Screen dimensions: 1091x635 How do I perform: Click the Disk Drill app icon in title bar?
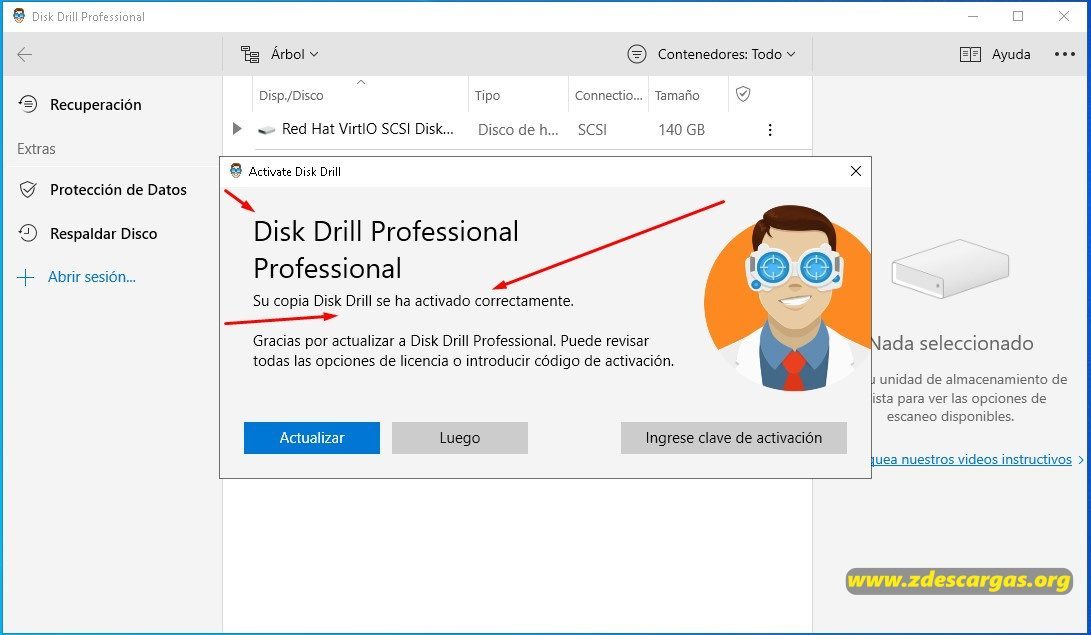[19, 16]
